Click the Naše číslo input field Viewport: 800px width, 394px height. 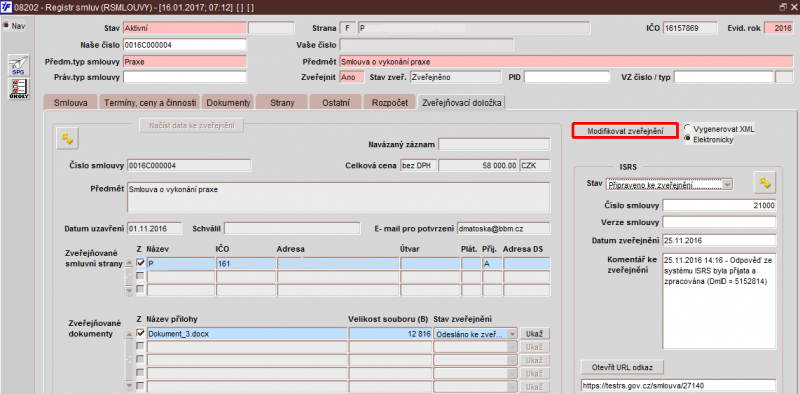point(185,45)
